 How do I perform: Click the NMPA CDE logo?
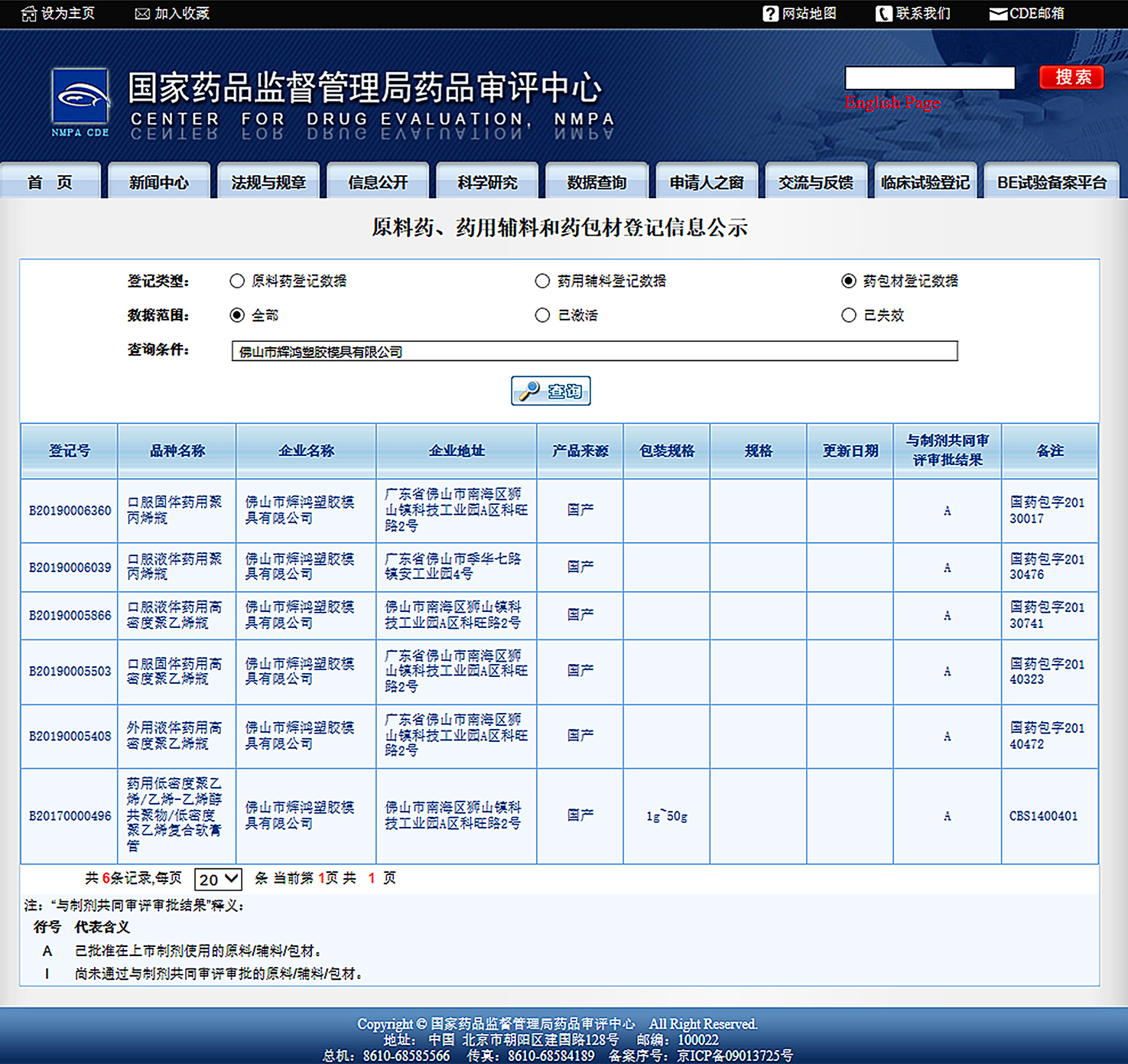80,98
